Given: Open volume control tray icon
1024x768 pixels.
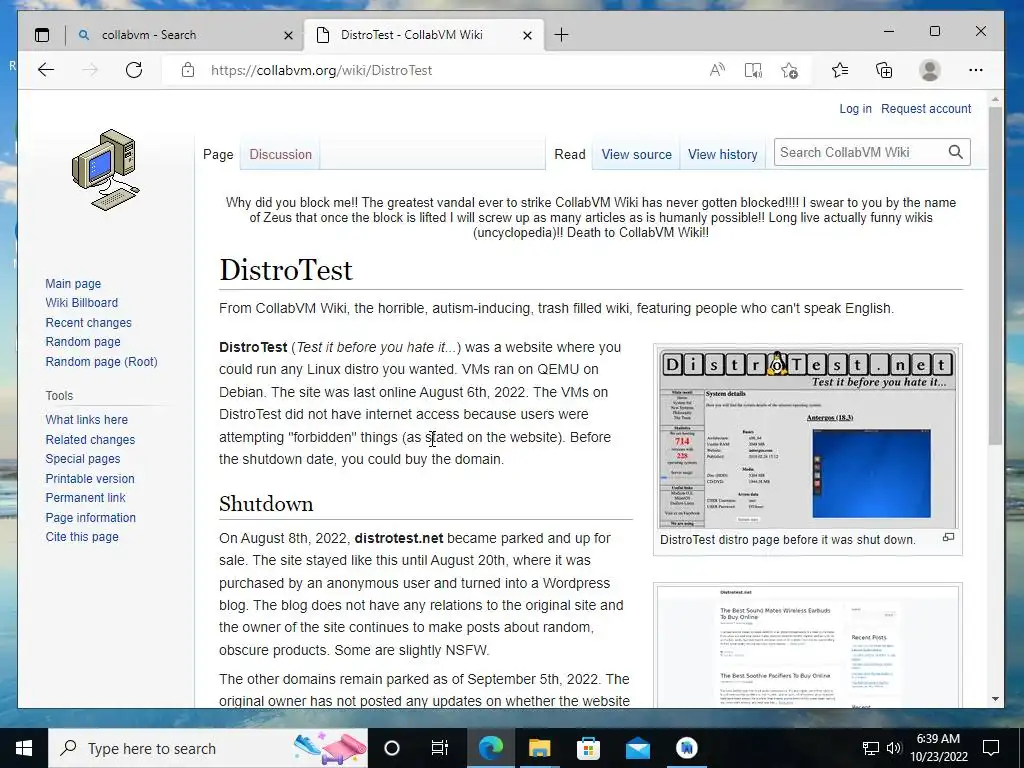Looking at the screenshot, I should pos(893,748).
